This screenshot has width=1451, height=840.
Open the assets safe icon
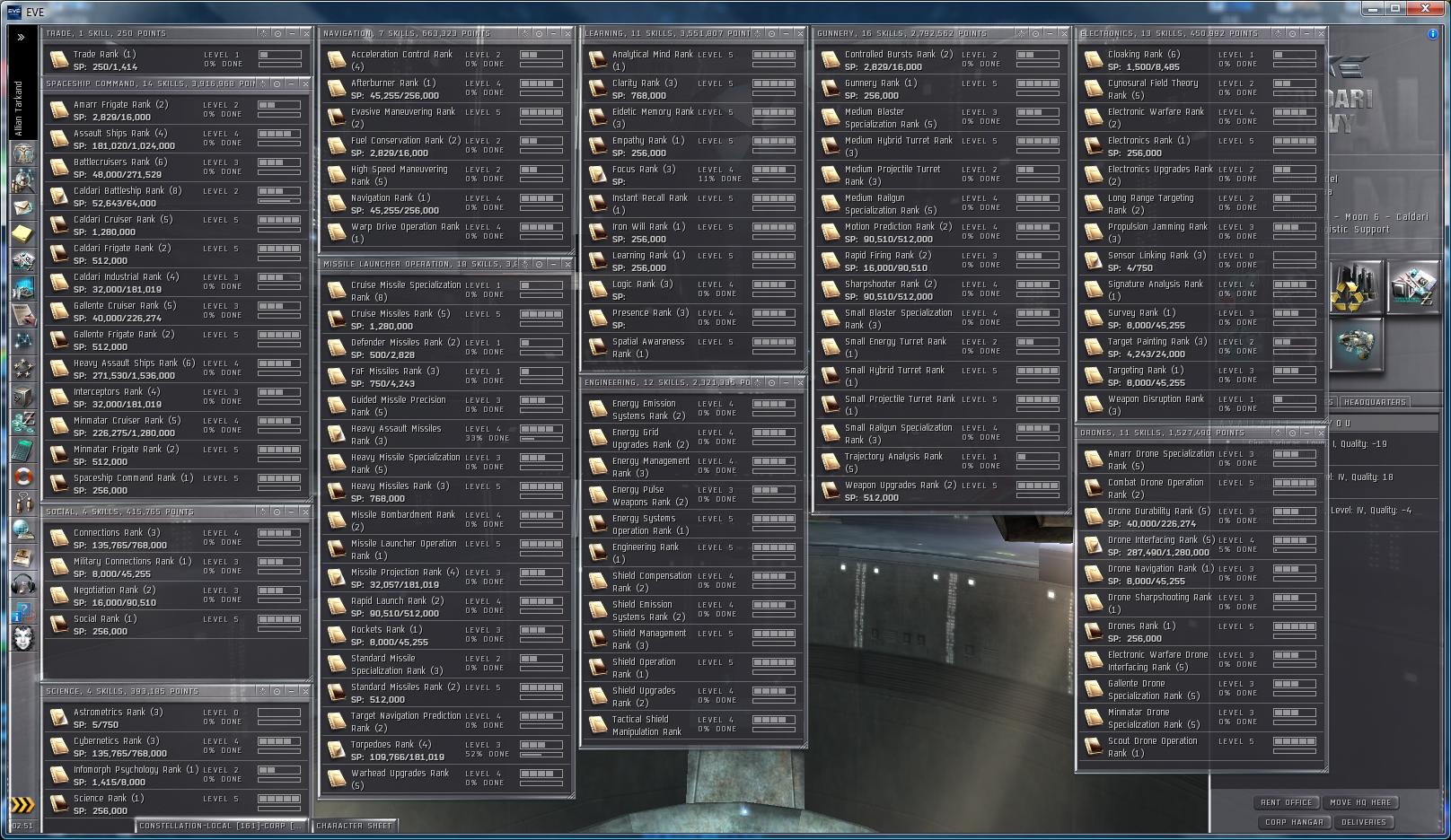tap(22, 396)
